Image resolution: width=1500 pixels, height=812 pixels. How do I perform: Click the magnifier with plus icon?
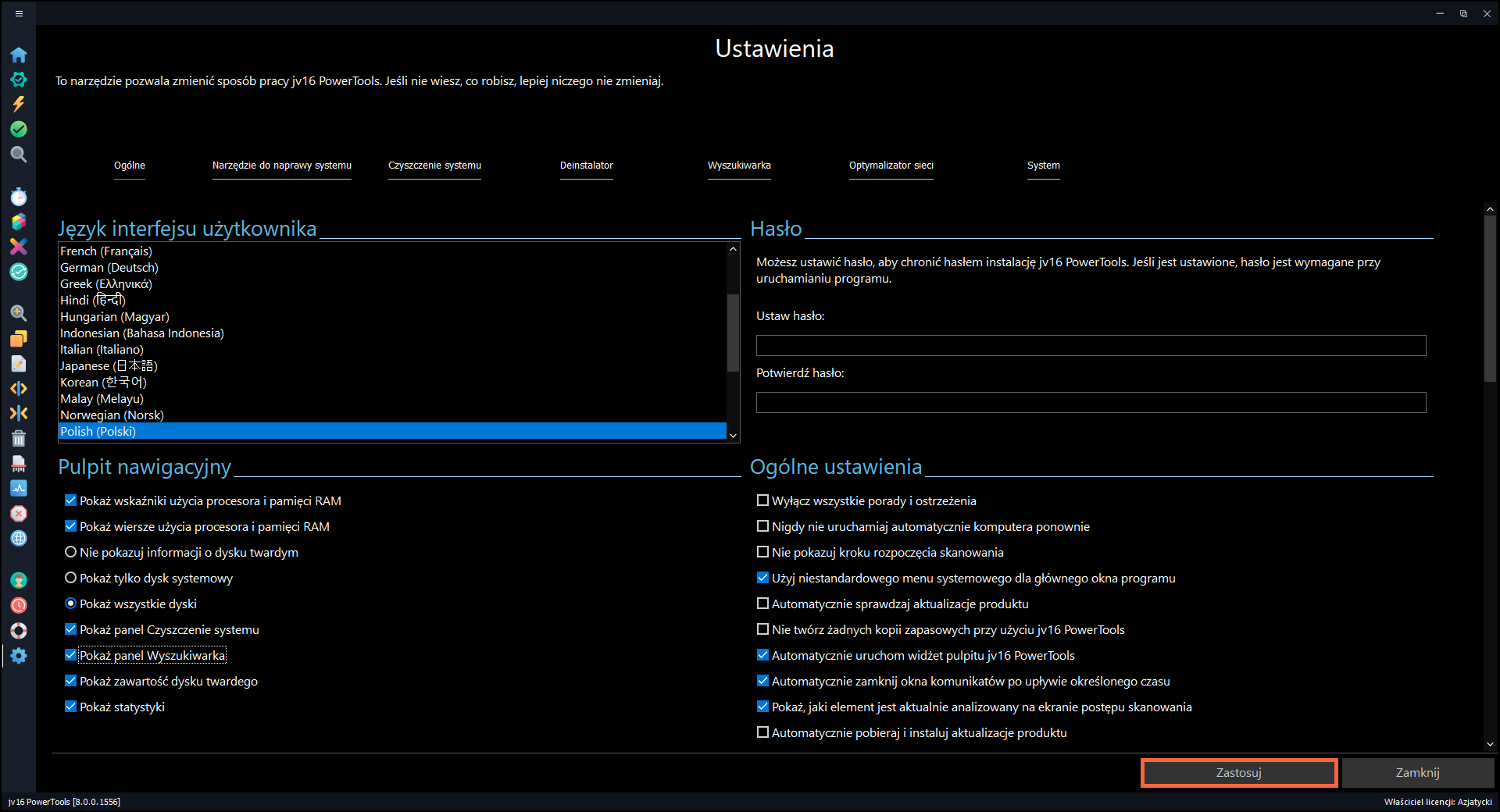[x=19, y=313]
